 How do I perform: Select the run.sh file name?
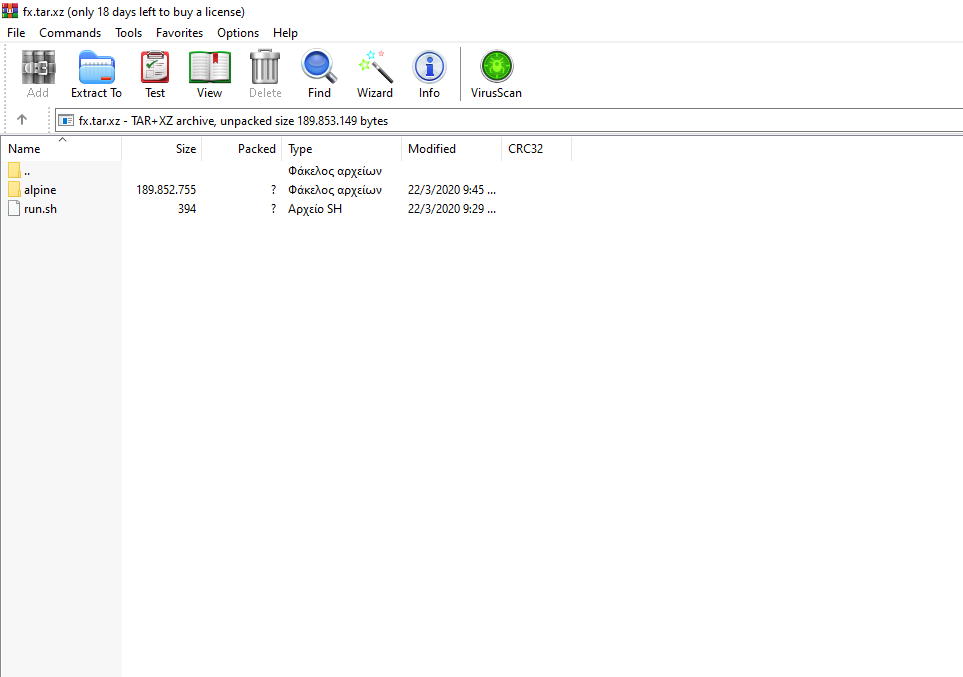coord(41,209)
